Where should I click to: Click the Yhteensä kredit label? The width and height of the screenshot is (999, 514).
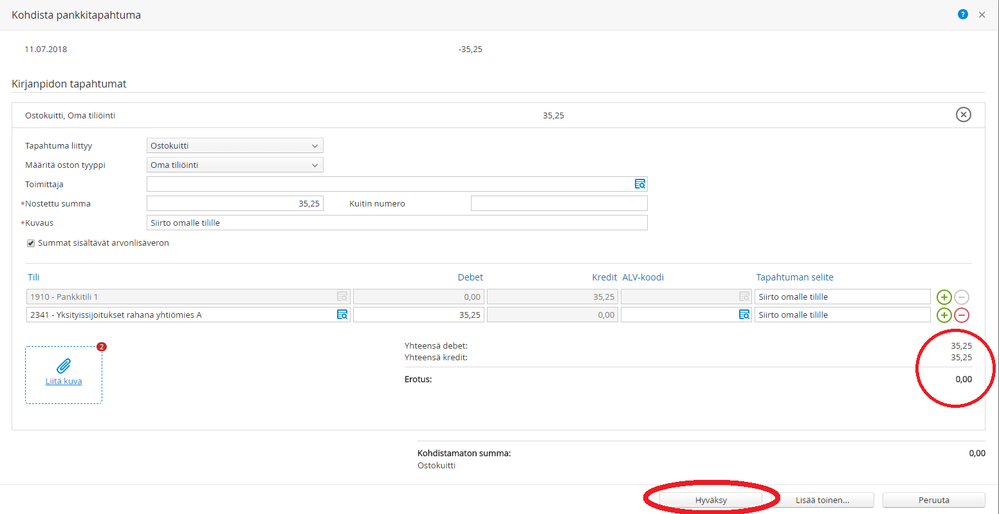click(436, 357)
